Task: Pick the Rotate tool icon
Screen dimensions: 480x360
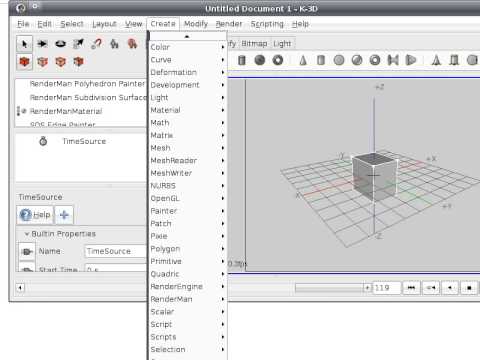Action: 60,44
